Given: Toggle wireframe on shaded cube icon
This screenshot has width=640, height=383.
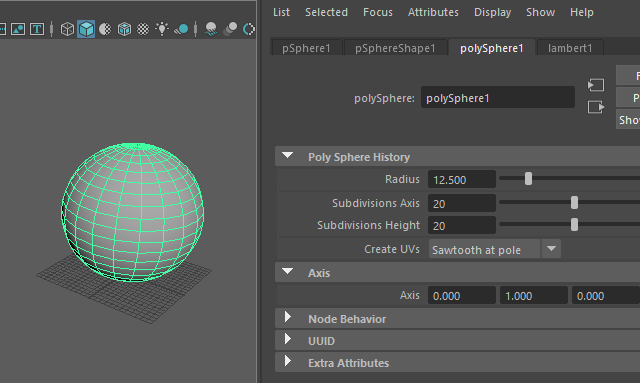Looking at the screenshot, I should (x=124, y=29).
